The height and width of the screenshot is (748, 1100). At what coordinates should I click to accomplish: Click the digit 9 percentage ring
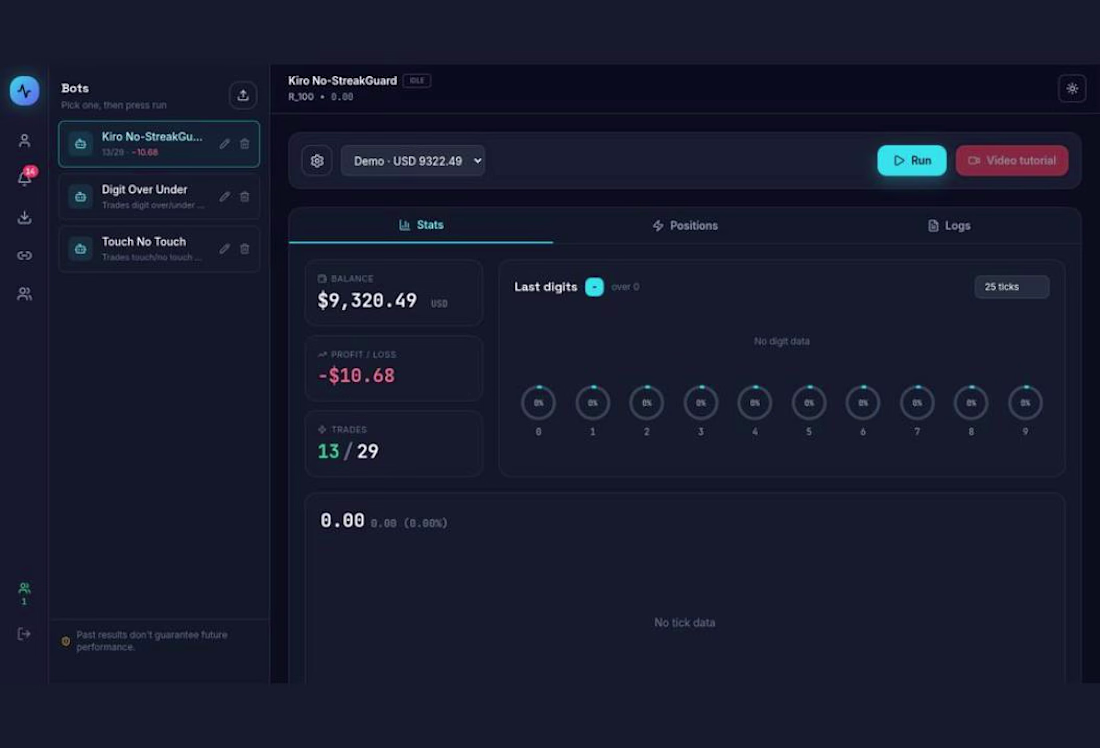[x=1025, y=403]
